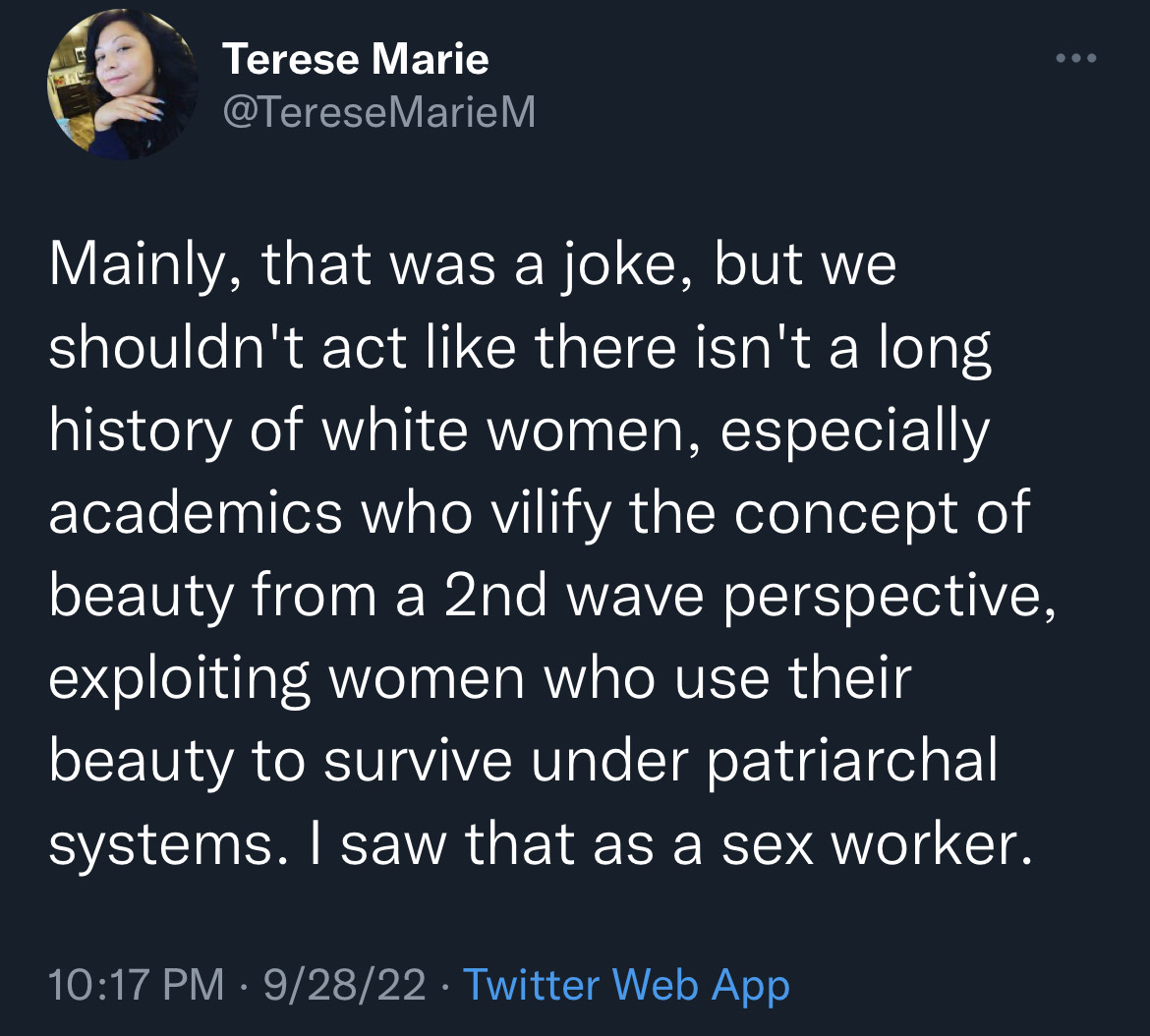1150x1036 pixels.
Task: Click Terese Marie's profile avatar photo
Action: (x=121, y=86)
